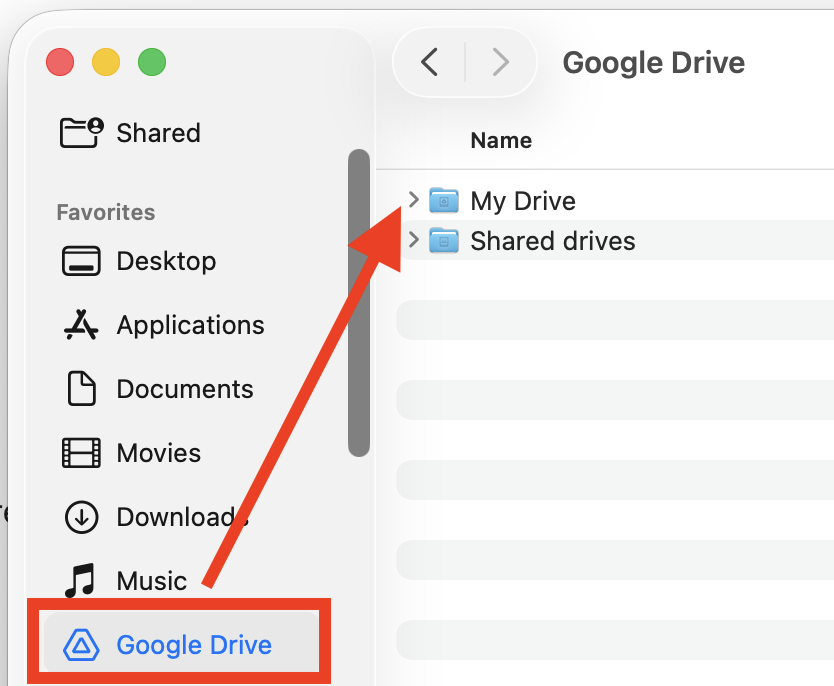Sort by the Name column header

[501, 141]
